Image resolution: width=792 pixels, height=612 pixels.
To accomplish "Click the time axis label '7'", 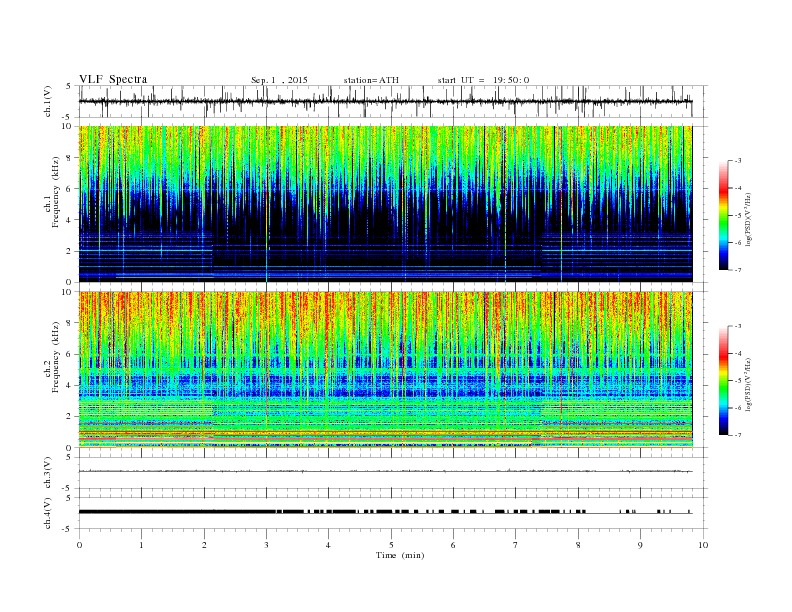I will [x=516, y=545].
